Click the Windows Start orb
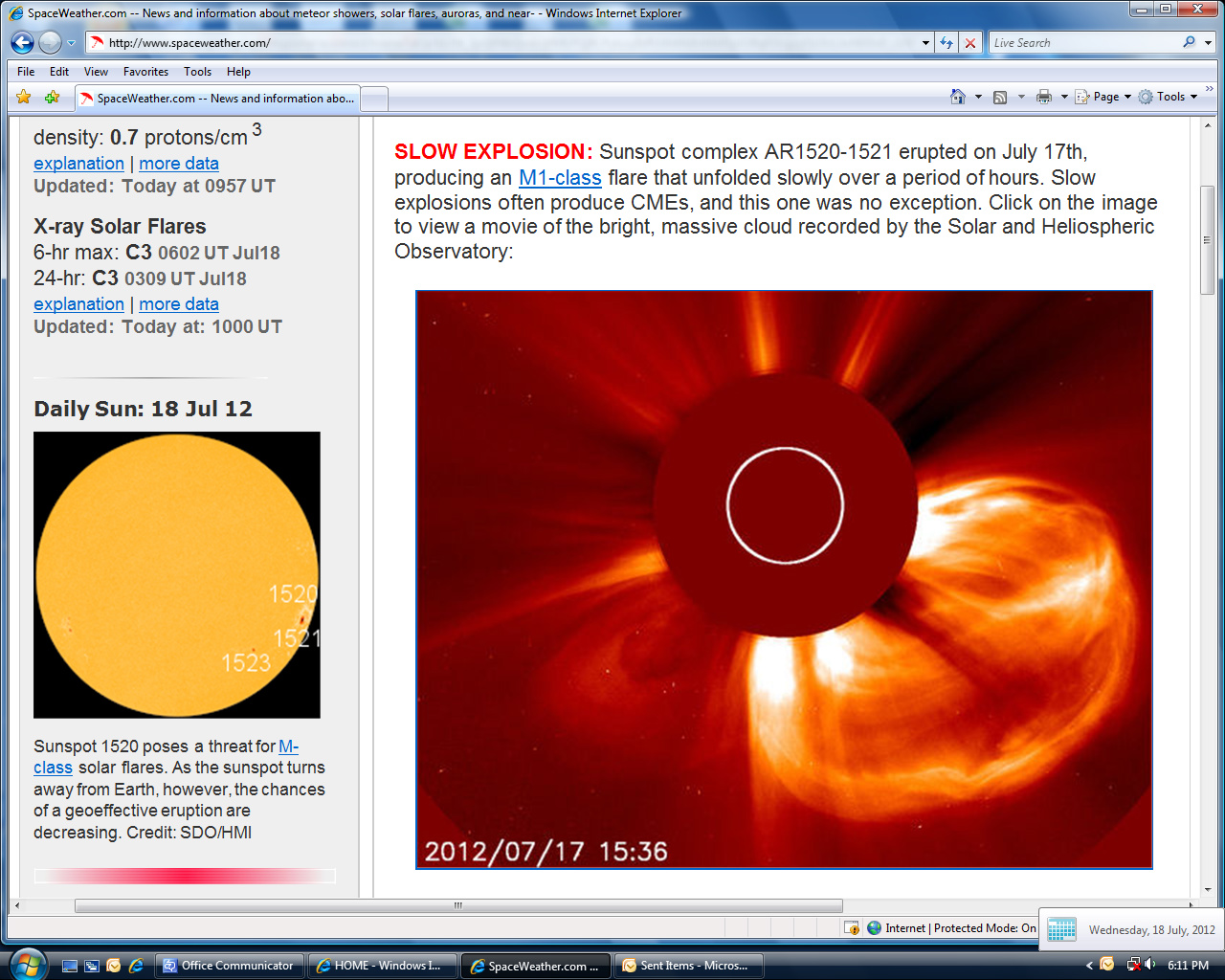The image size is (1225, 980). tap(26, 964)
